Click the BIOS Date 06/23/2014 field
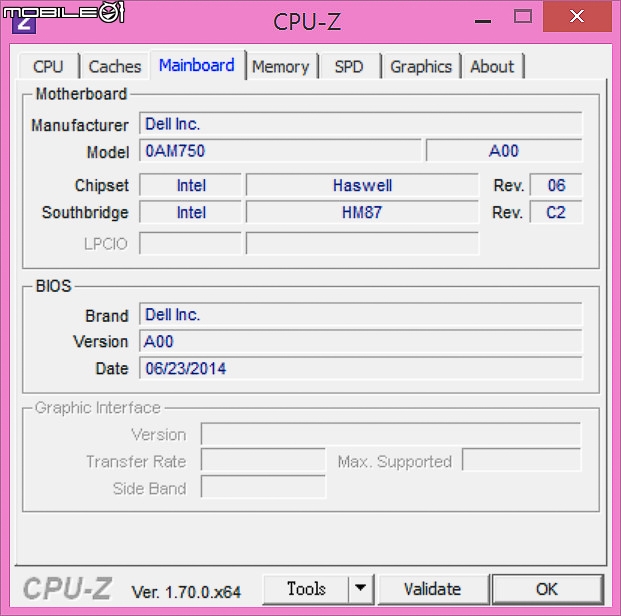The width and height of the screenshot is (621, 616). click(x=360, y=368)
